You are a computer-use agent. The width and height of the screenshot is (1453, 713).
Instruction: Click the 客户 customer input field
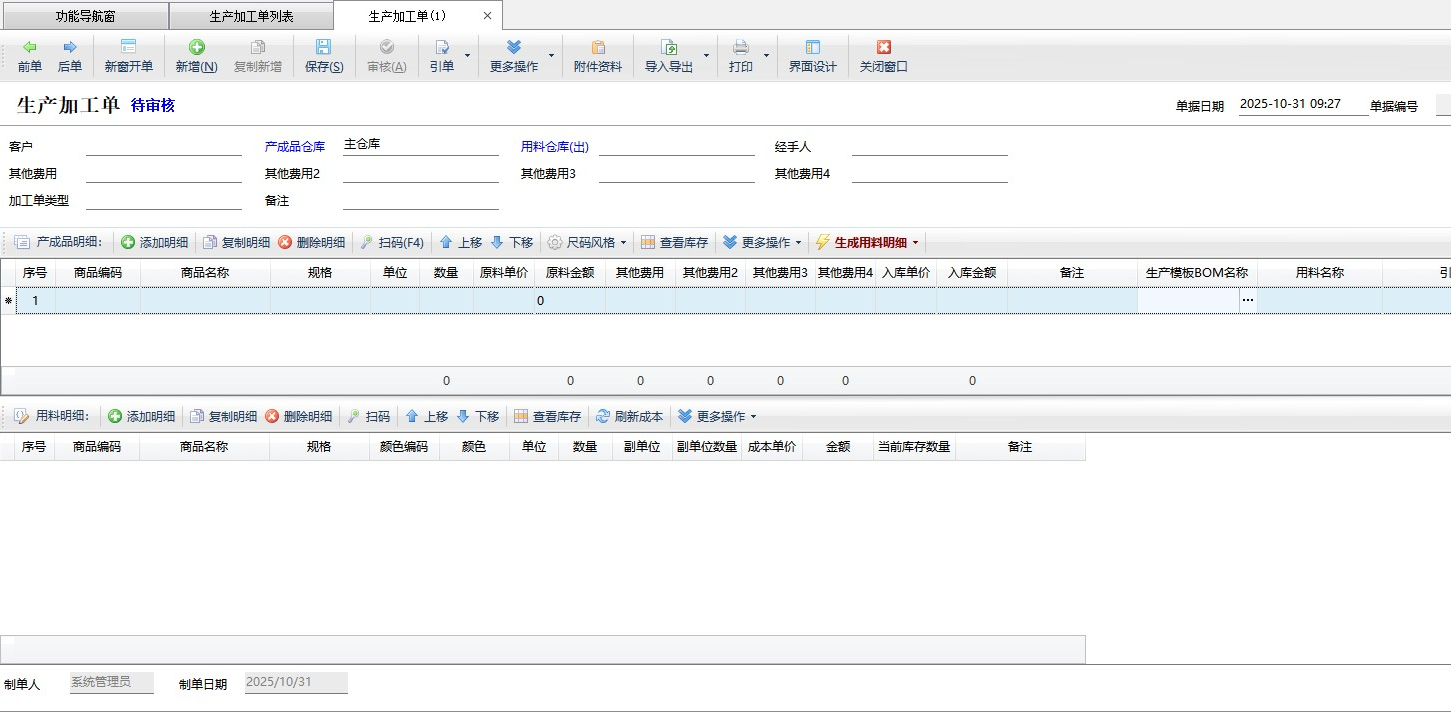(x=163, y=147)
